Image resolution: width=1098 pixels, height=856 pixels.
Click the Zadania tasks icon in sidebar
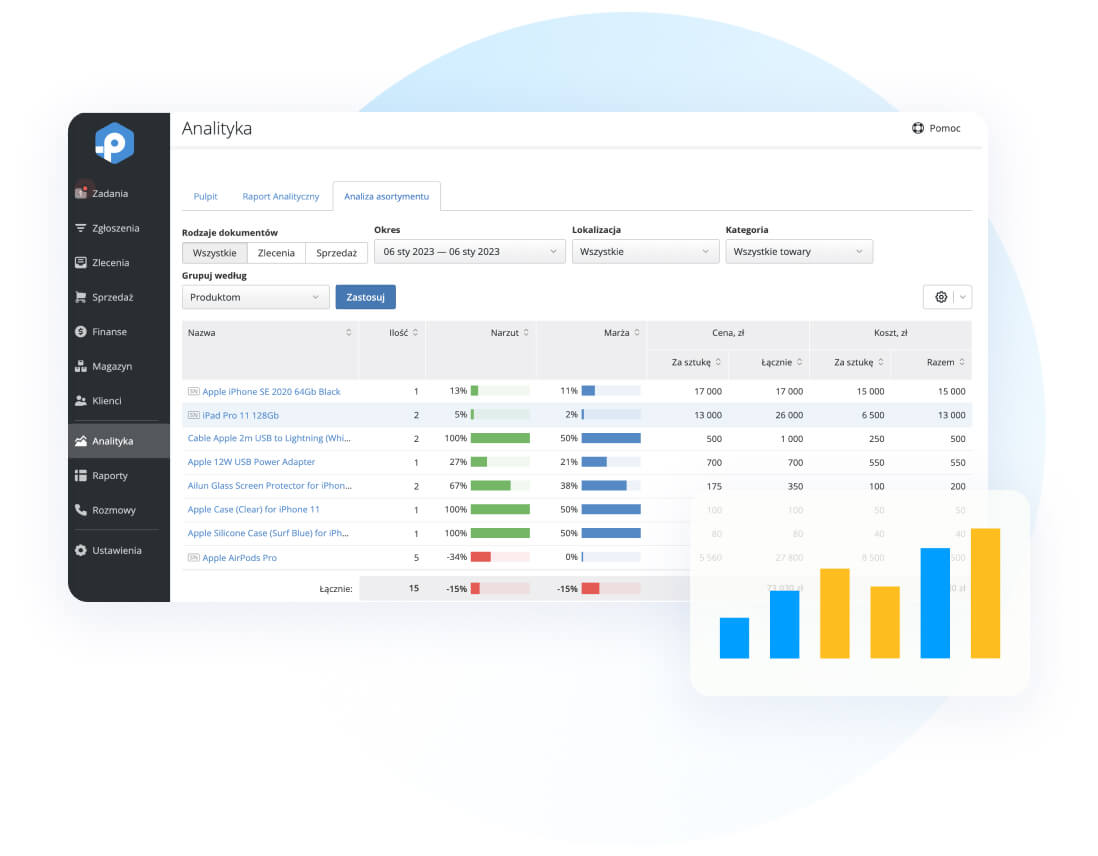tap(81, 193)
